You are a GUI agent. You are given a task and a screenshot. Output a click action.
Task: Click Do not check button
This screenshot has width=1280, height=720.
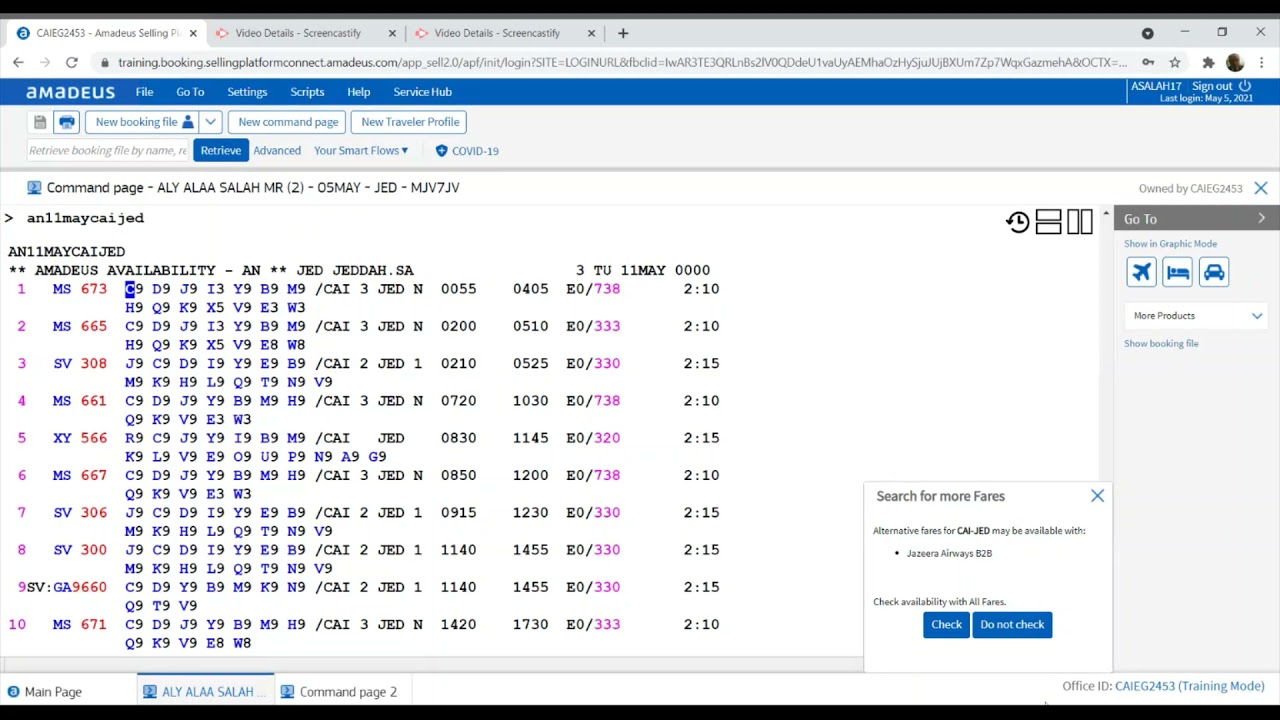click(1012, 625)
